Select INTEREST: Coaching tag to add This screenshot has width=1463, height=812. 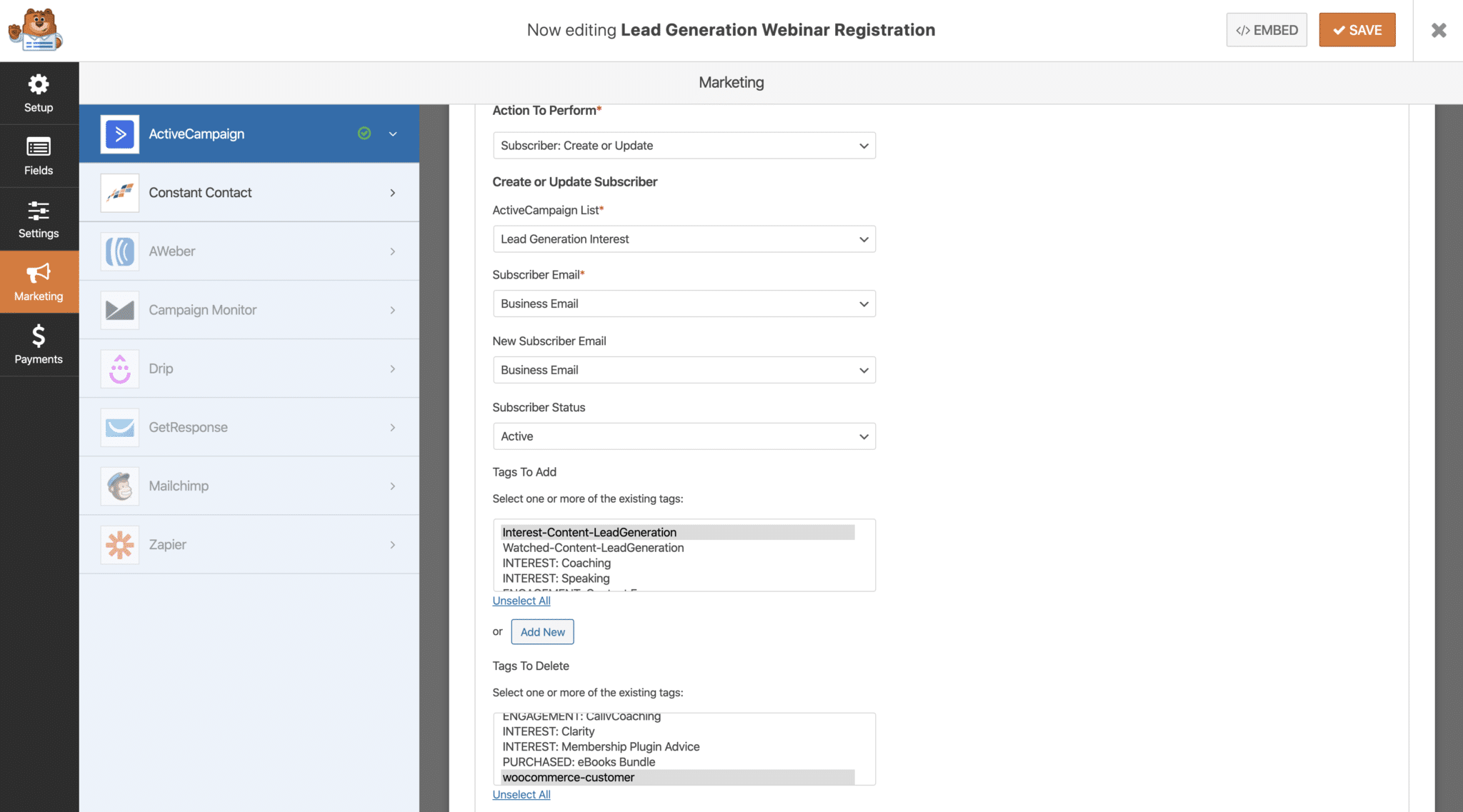[x=556, y=563]
